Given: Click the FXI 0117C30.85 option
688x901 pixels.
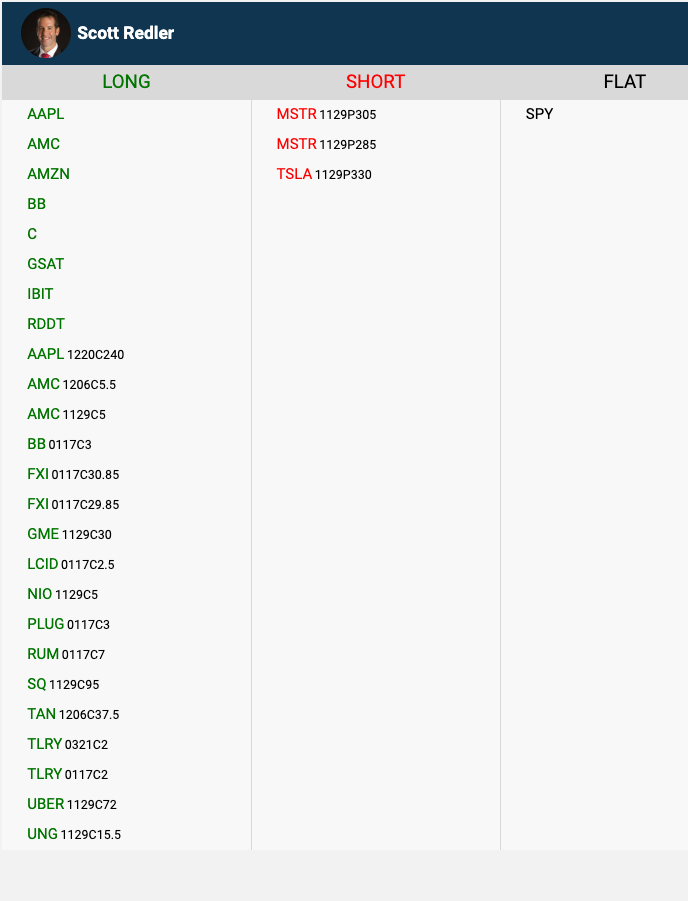Looking at the screenshot, I should [x=73, y=474].
